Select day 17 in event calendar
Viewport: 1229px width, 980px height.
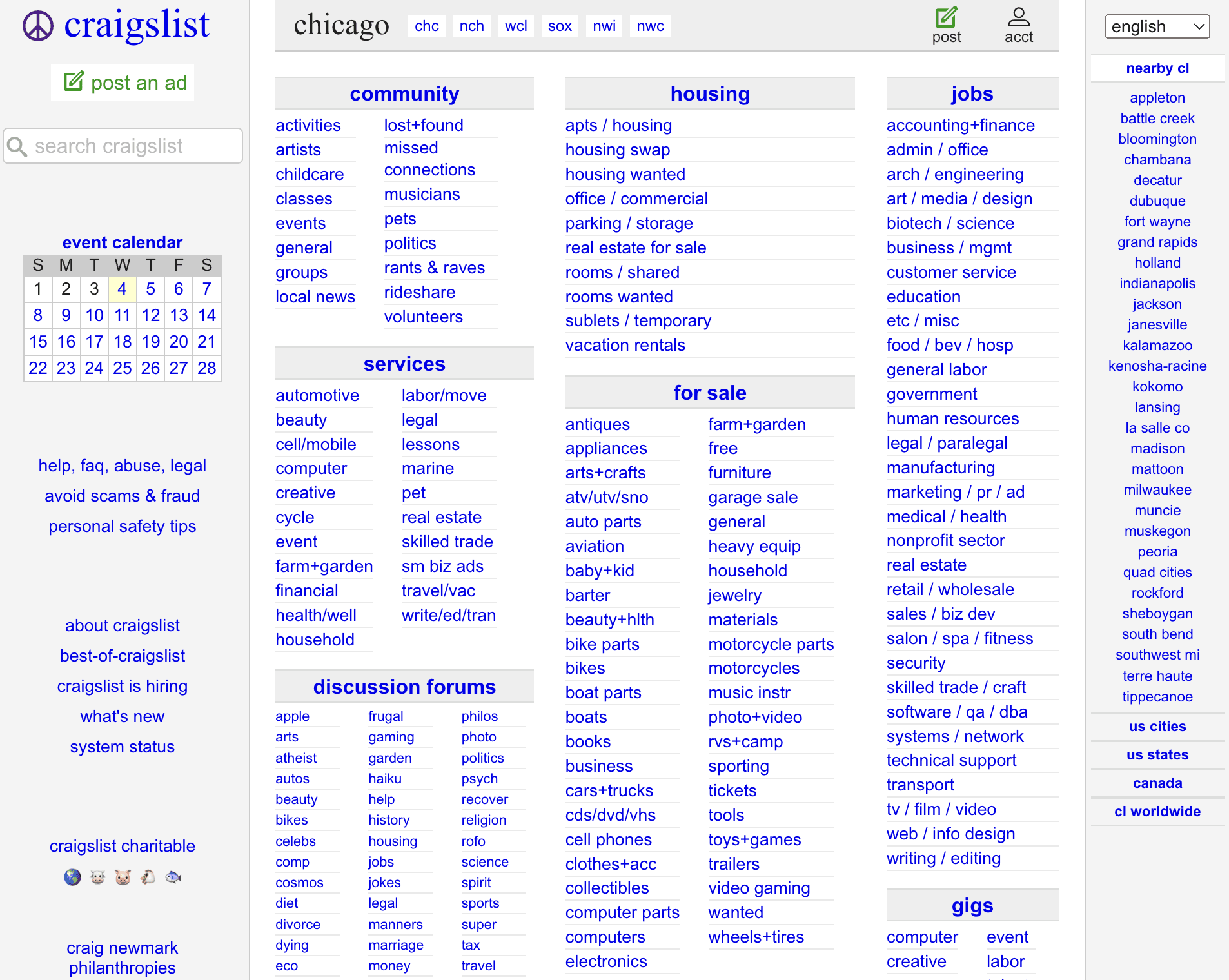coord(94,342)
